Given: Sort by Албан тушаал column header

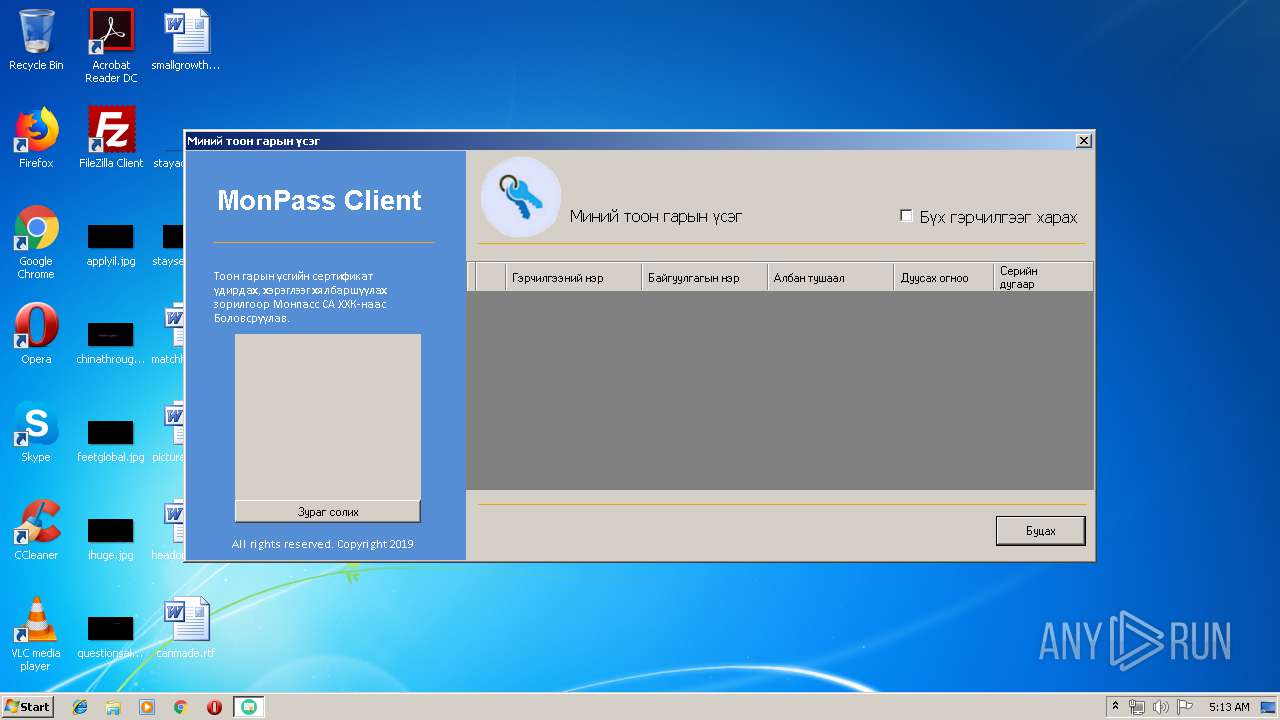Looking at the screenshot, I should [x=830, y=278].
